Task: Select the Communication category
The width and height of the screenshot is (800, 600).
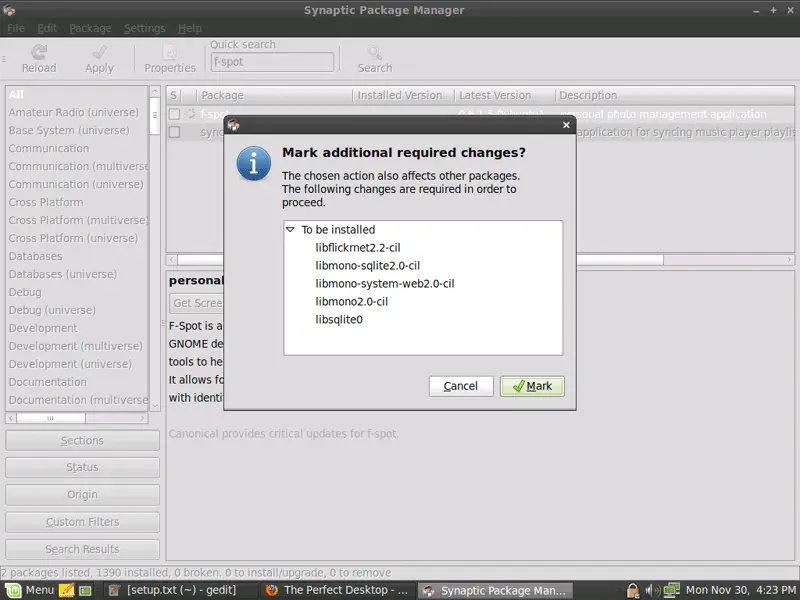Action: click(x=48, y=148)
